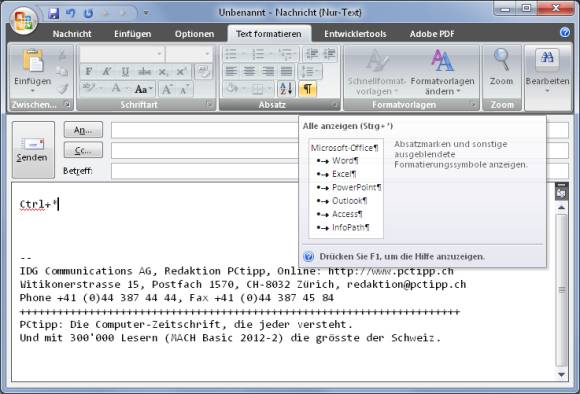Screen dimensions: 580x394
Task: Open the font size combo box
Action: pos(189,54)
